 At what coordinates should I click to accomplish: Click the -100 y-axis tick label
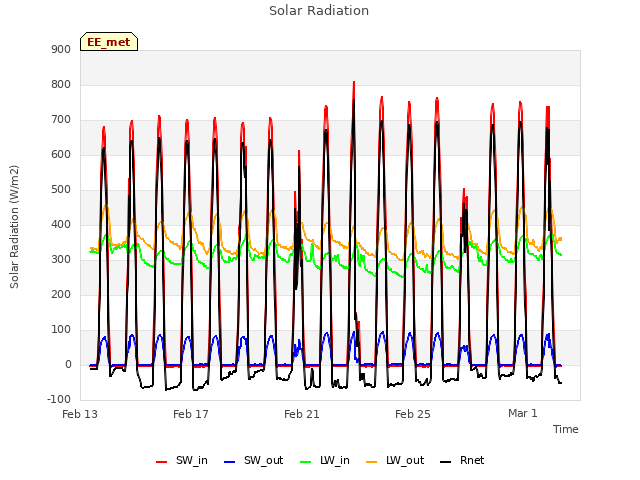pos(59,399)
